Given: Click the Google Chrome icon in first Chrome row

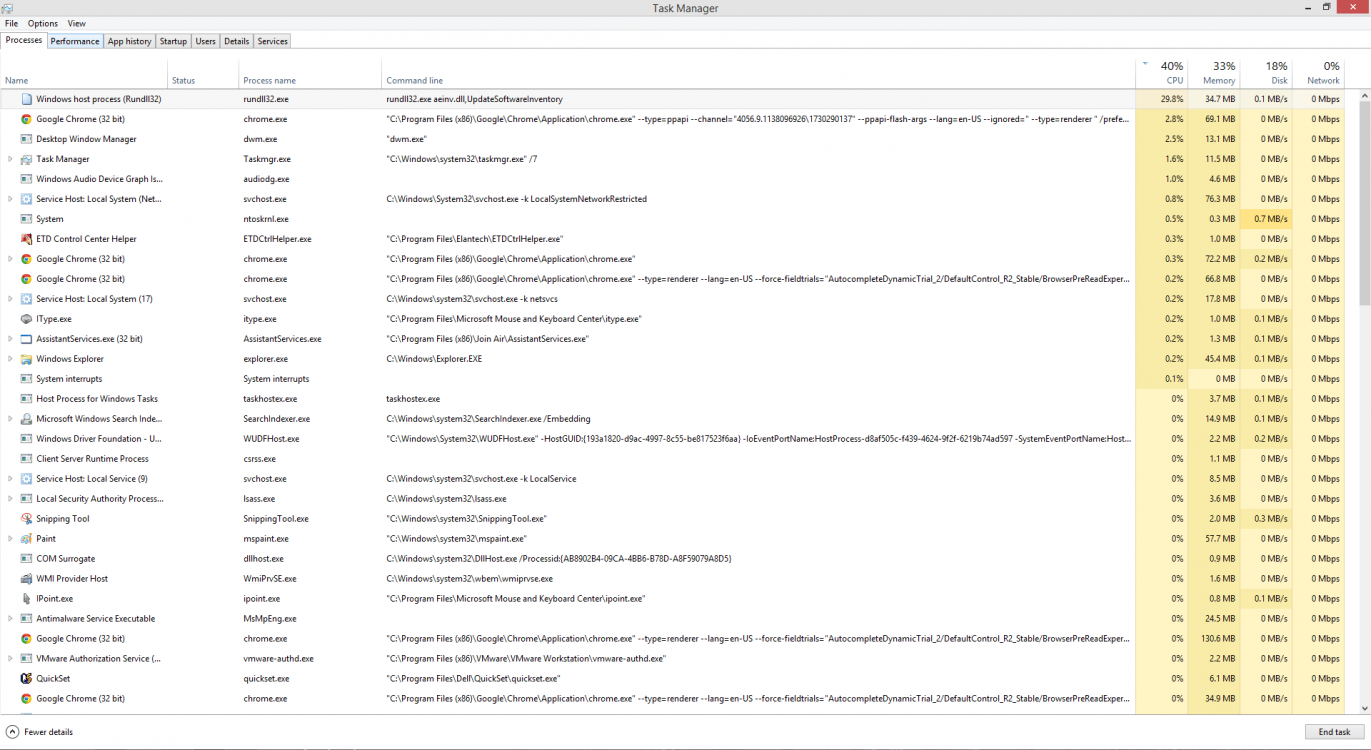Looking at the screenshot, I should (25, 118).
